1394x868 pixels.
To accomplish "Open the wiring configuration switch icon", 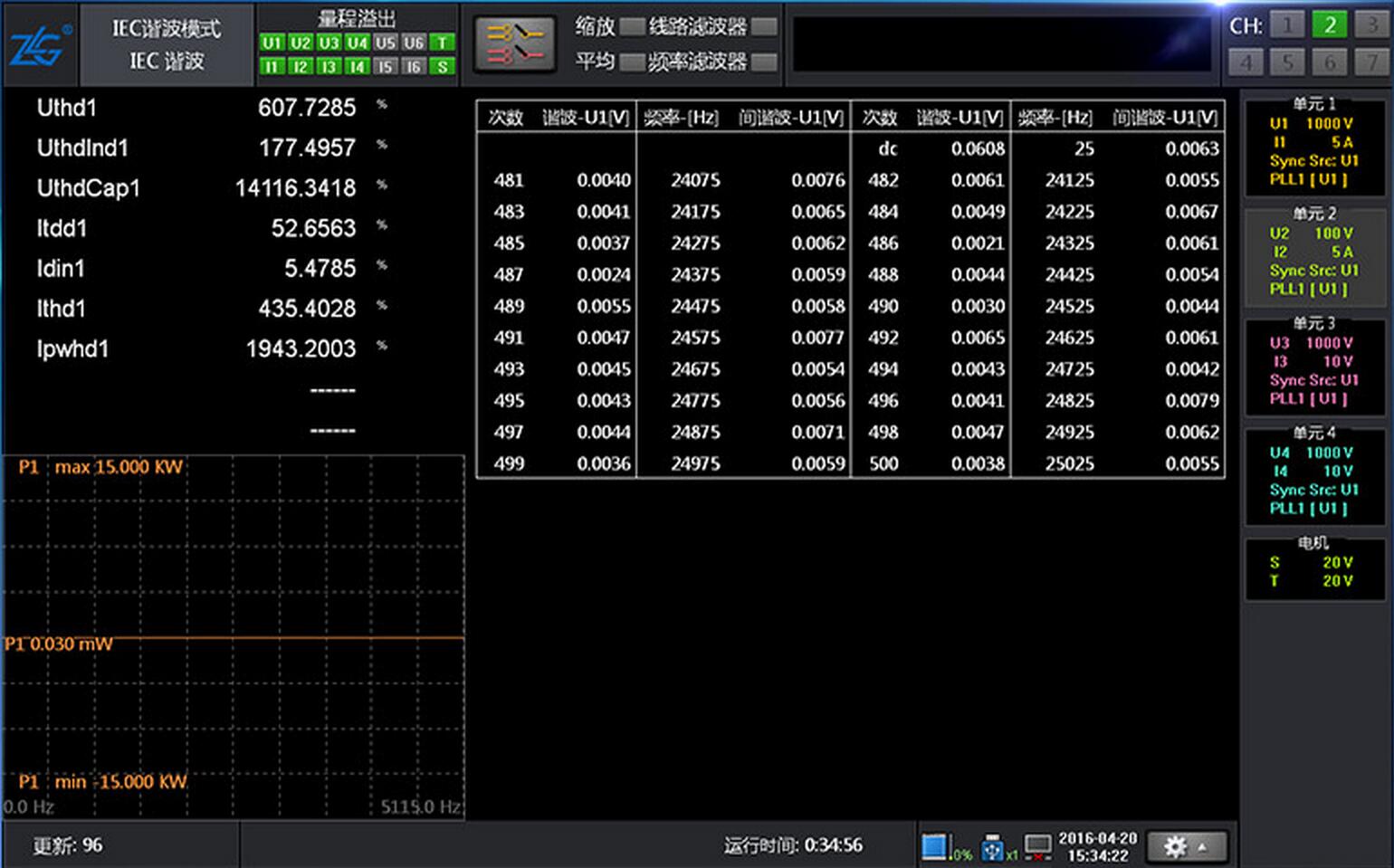I will (x=514, y=44).
